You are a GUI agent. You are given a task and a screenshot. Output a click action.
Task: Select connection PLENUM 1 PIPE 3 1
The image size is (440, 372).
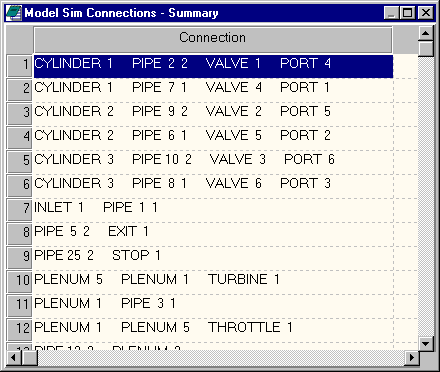pyautogui.click(x=213, y=306)
